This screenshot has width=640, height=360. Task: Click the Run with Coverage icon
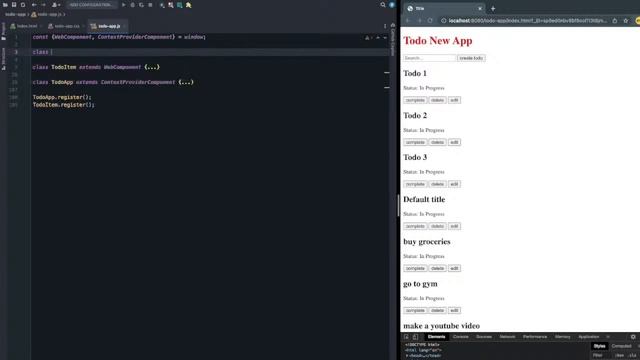(141, 5)
